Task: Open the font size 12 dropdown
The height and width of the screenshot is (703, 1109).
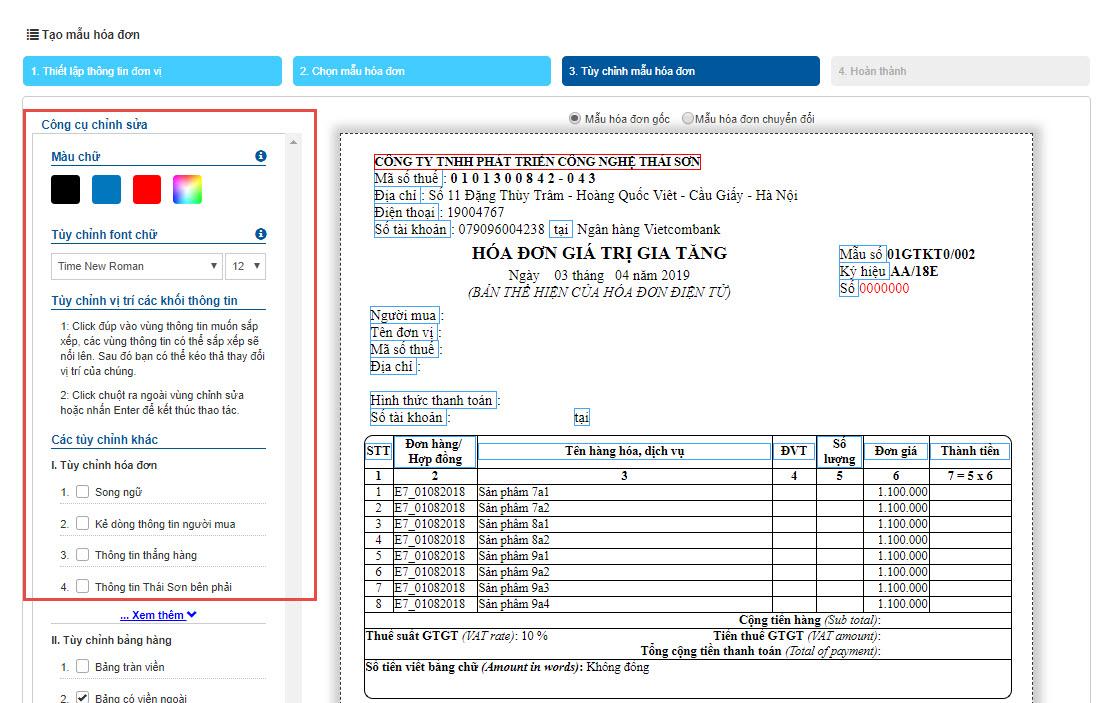Action: point(246,266)
